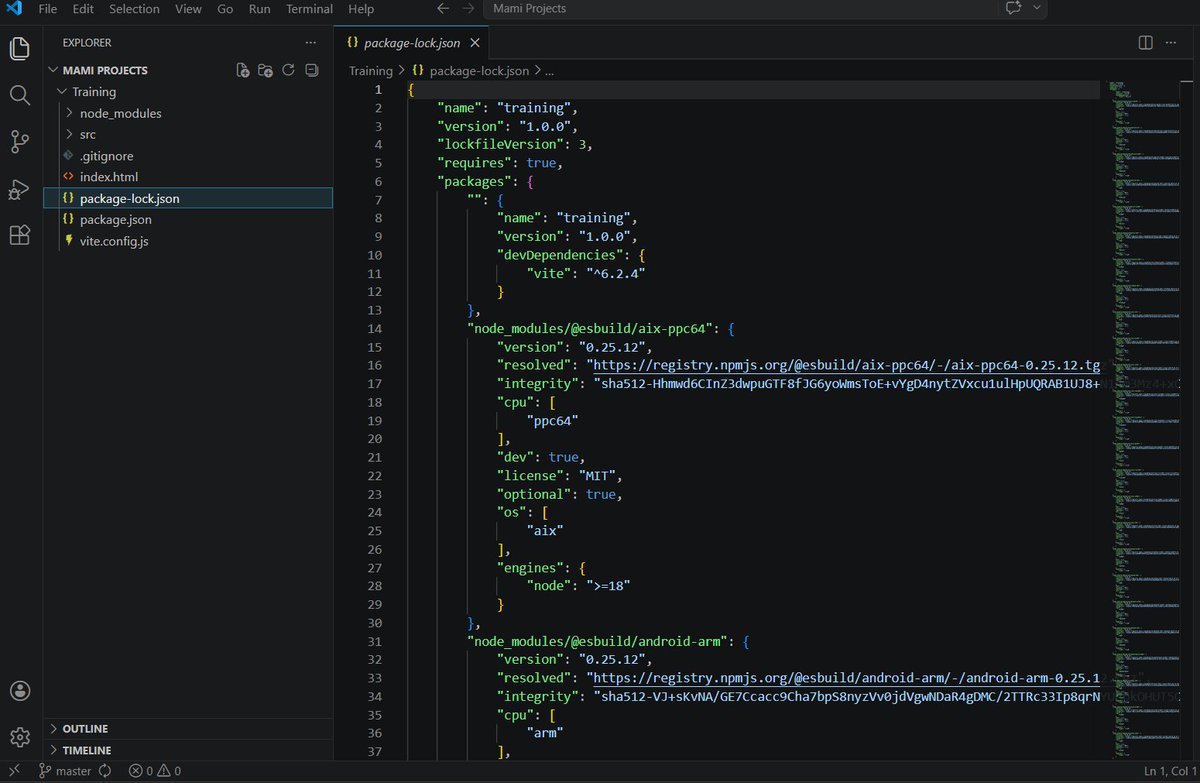Close the package-lock.json tab

(x=475, y=43)
